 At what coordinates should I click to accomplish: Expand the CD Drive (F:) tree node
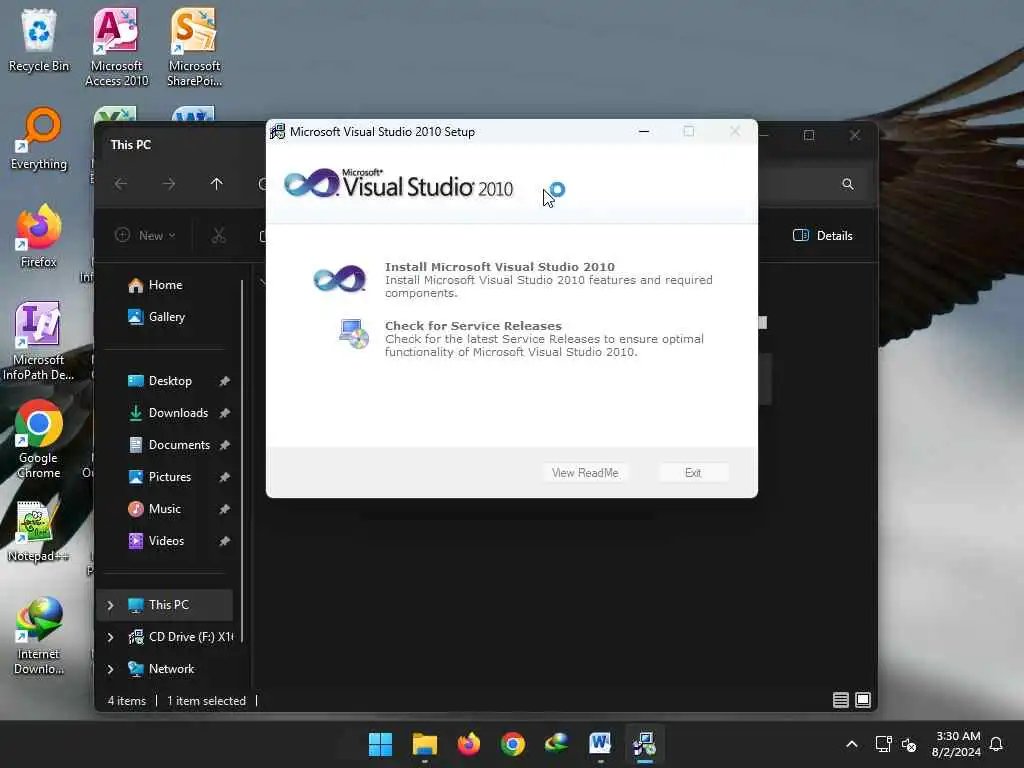tap(110, 637)
